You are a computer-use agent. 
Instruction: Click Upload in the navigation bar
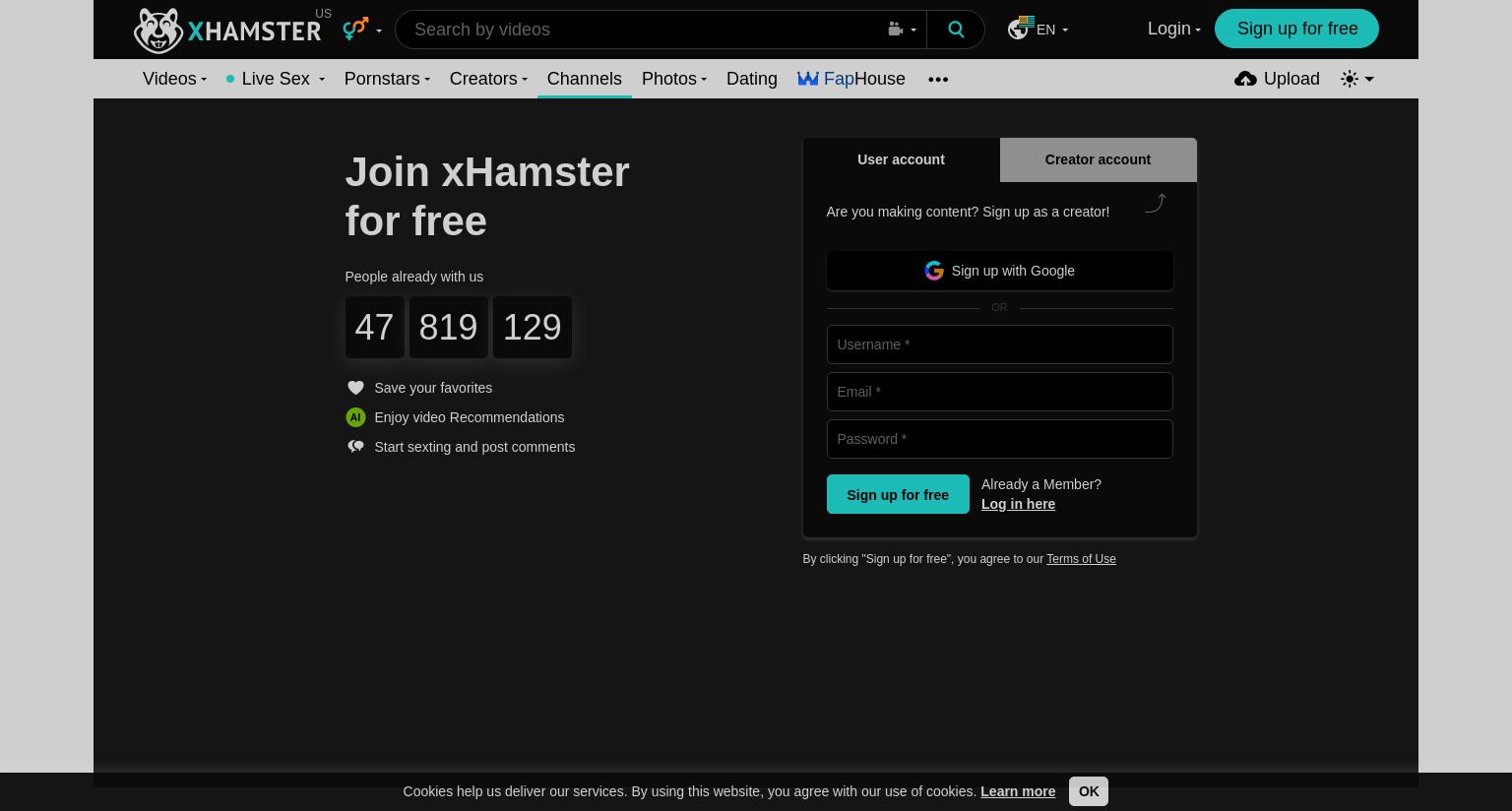[x=1277, y=79]
